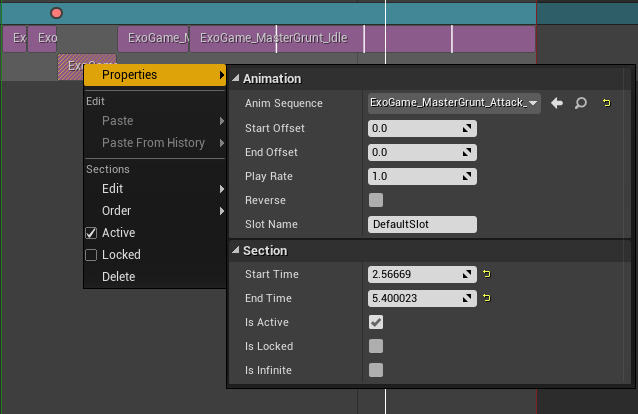Collapse the Animation category

coord(235,78)
